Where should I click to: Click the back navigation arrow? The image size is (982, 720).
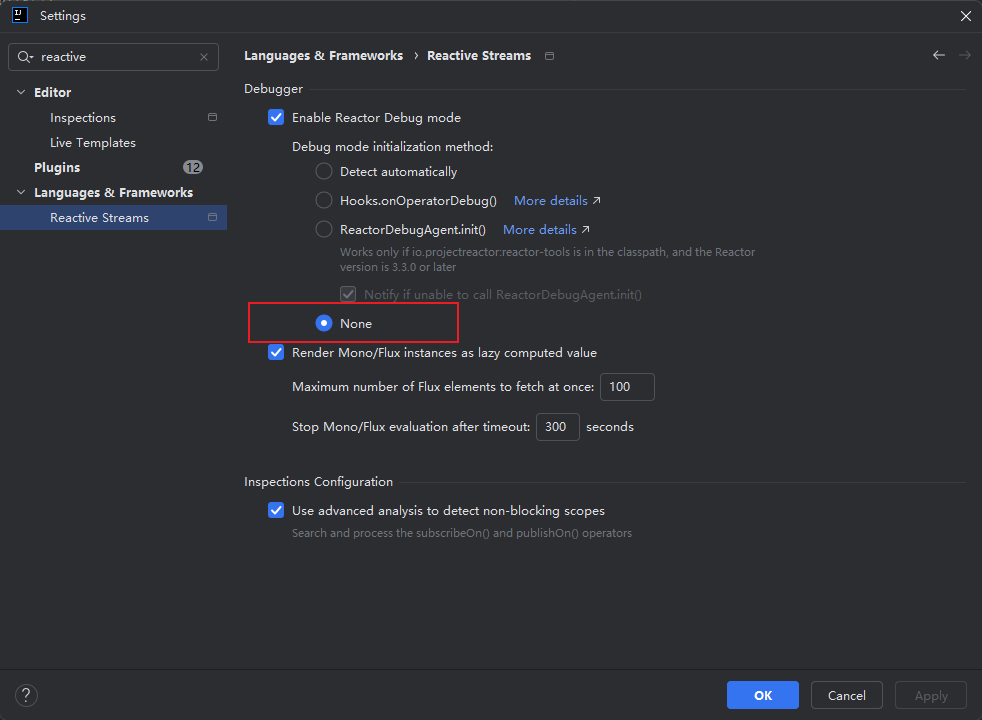pos(938,56)
